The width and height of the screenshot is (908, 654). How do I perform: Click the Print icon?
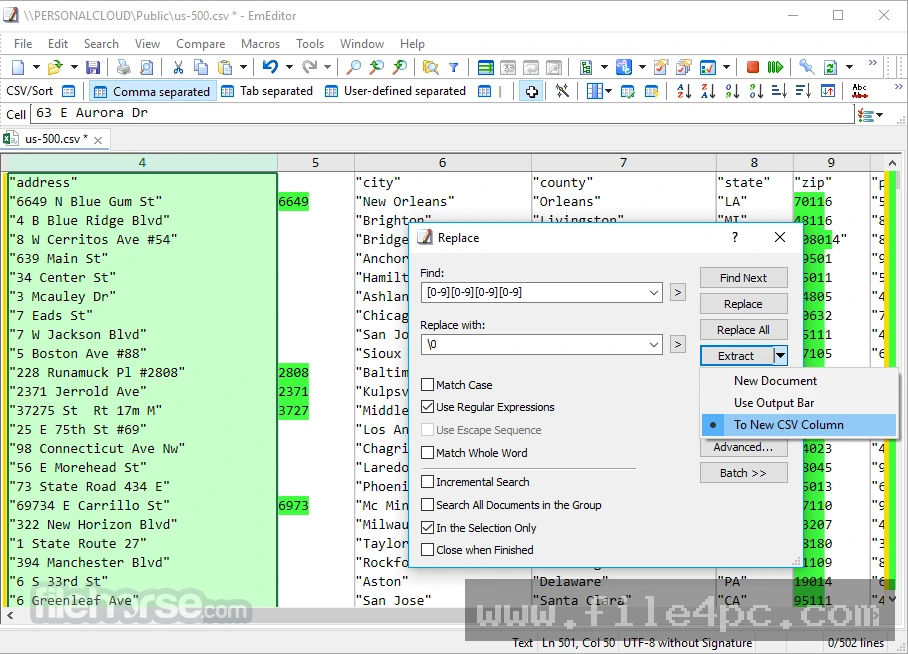(123, 67)
